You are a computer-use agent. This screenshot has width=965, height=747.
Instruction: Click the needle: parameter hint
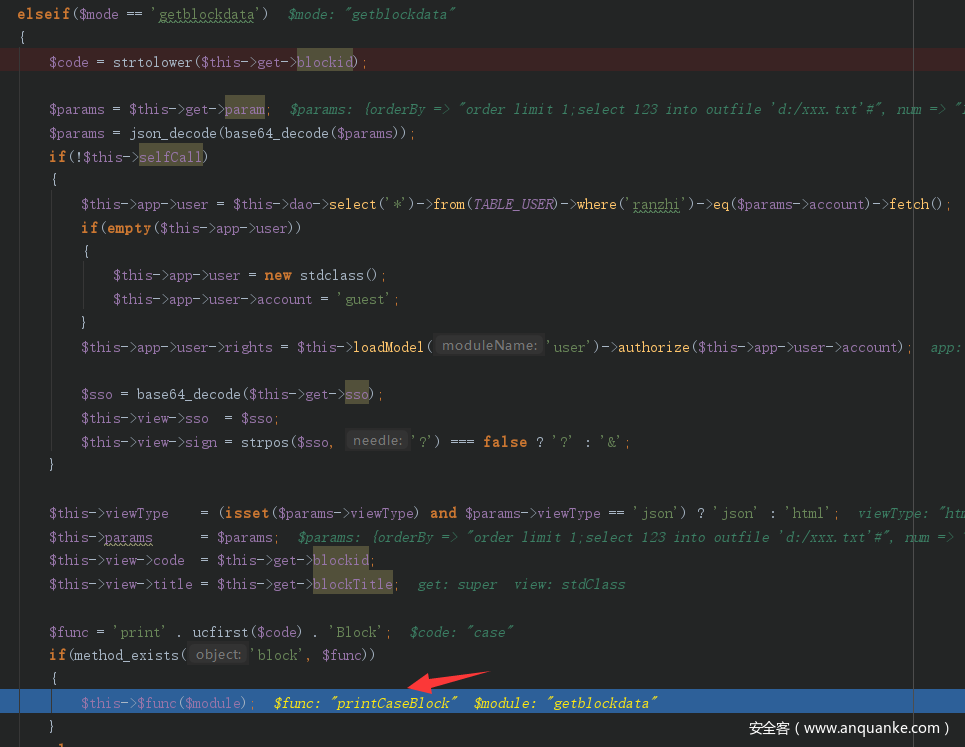click(376, 441)
